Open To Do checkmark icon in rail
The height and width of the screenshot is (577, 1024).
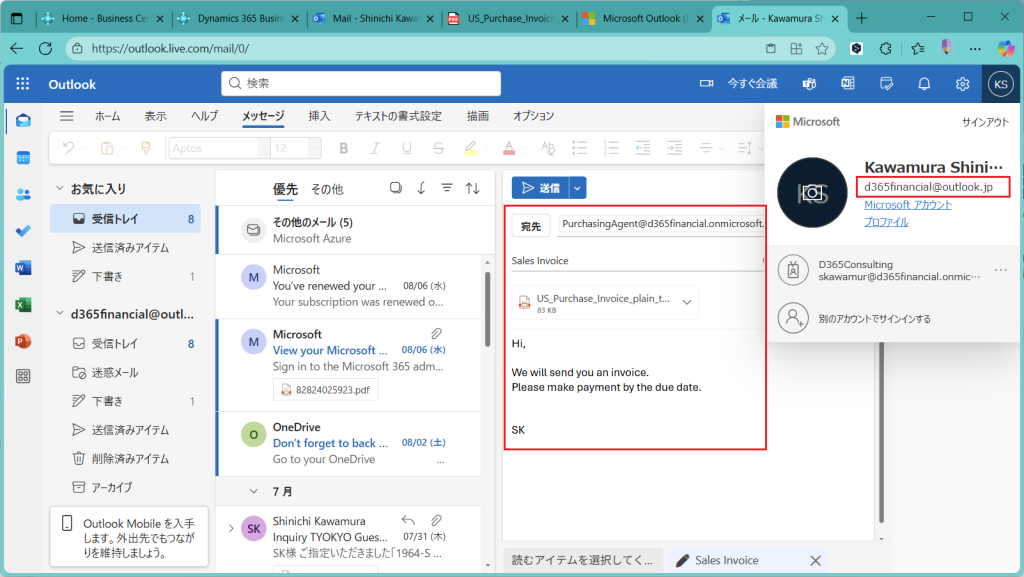[x=23, y=231]
